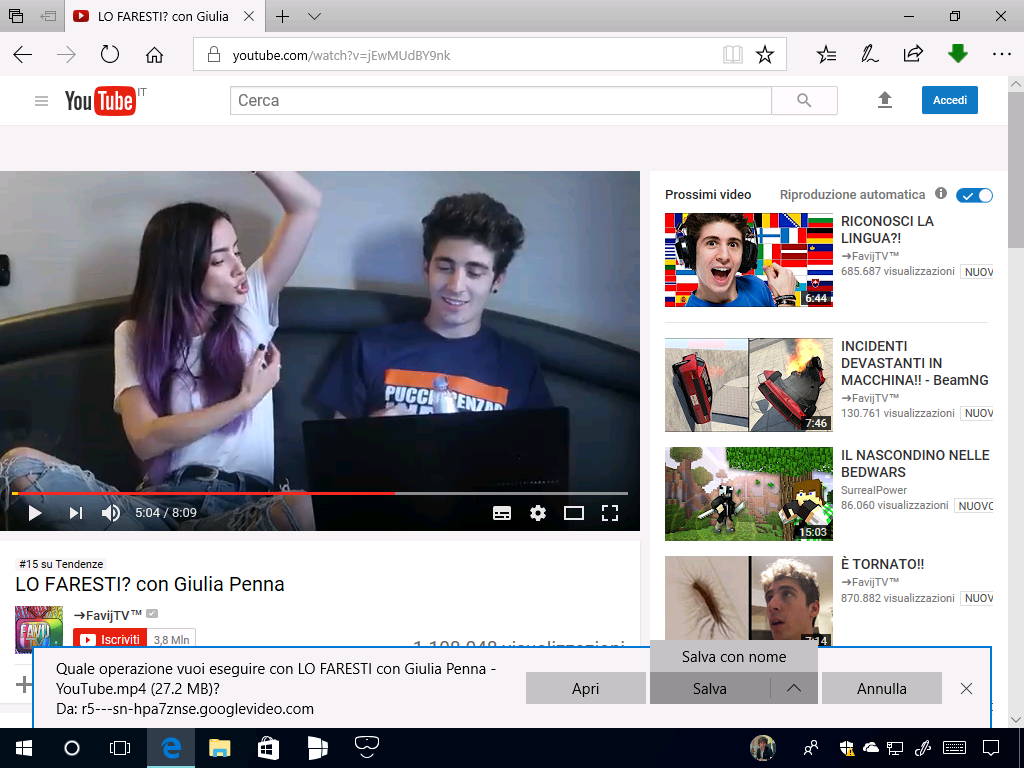This screenshot has height=768, width=1024.
Task: Toggle subtitles in video player
Action: point(502,513)
